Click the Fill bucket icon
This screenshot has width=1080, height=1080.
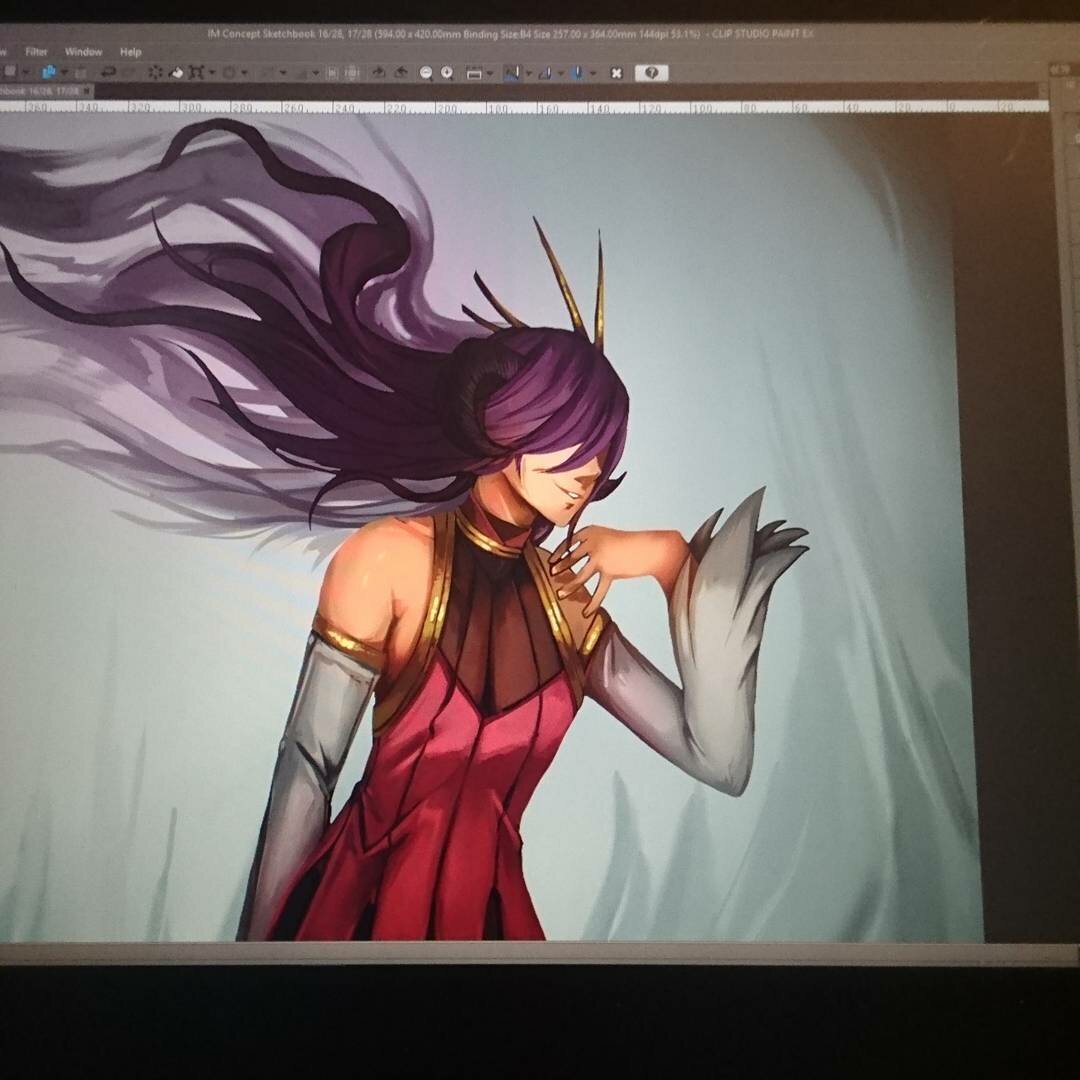point(177,73)
